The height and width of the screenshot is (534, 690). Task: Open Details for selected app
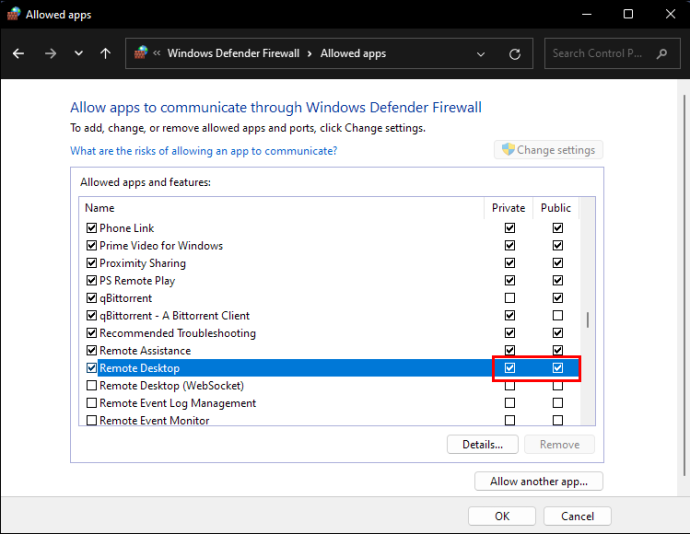[482, 445]
